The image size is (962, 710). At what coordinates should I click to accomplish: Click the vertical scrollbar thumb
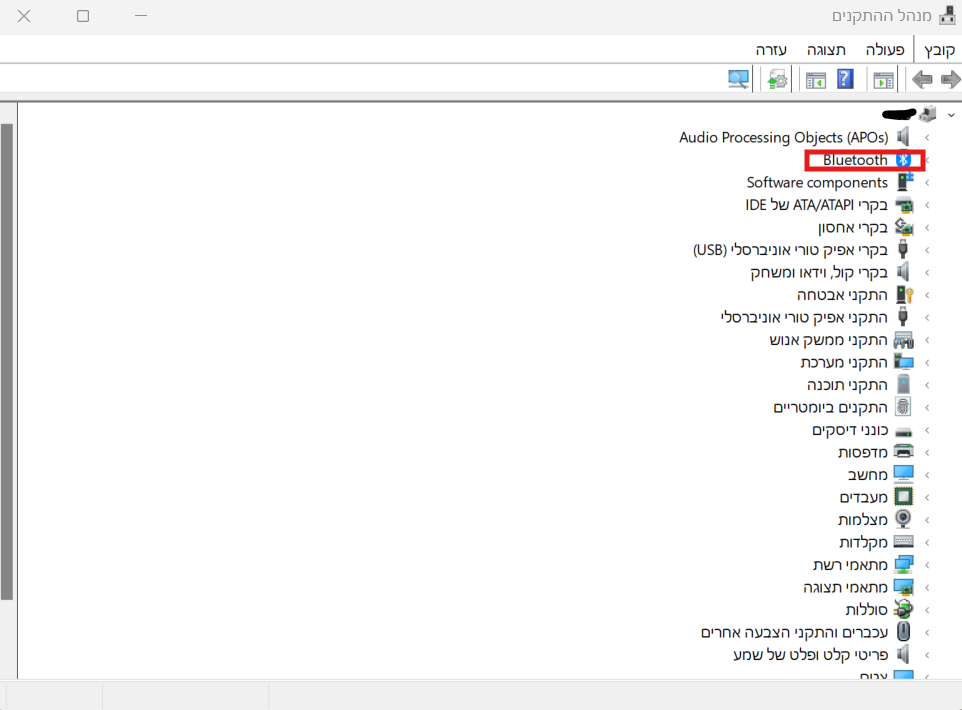[x=7, y=361]
